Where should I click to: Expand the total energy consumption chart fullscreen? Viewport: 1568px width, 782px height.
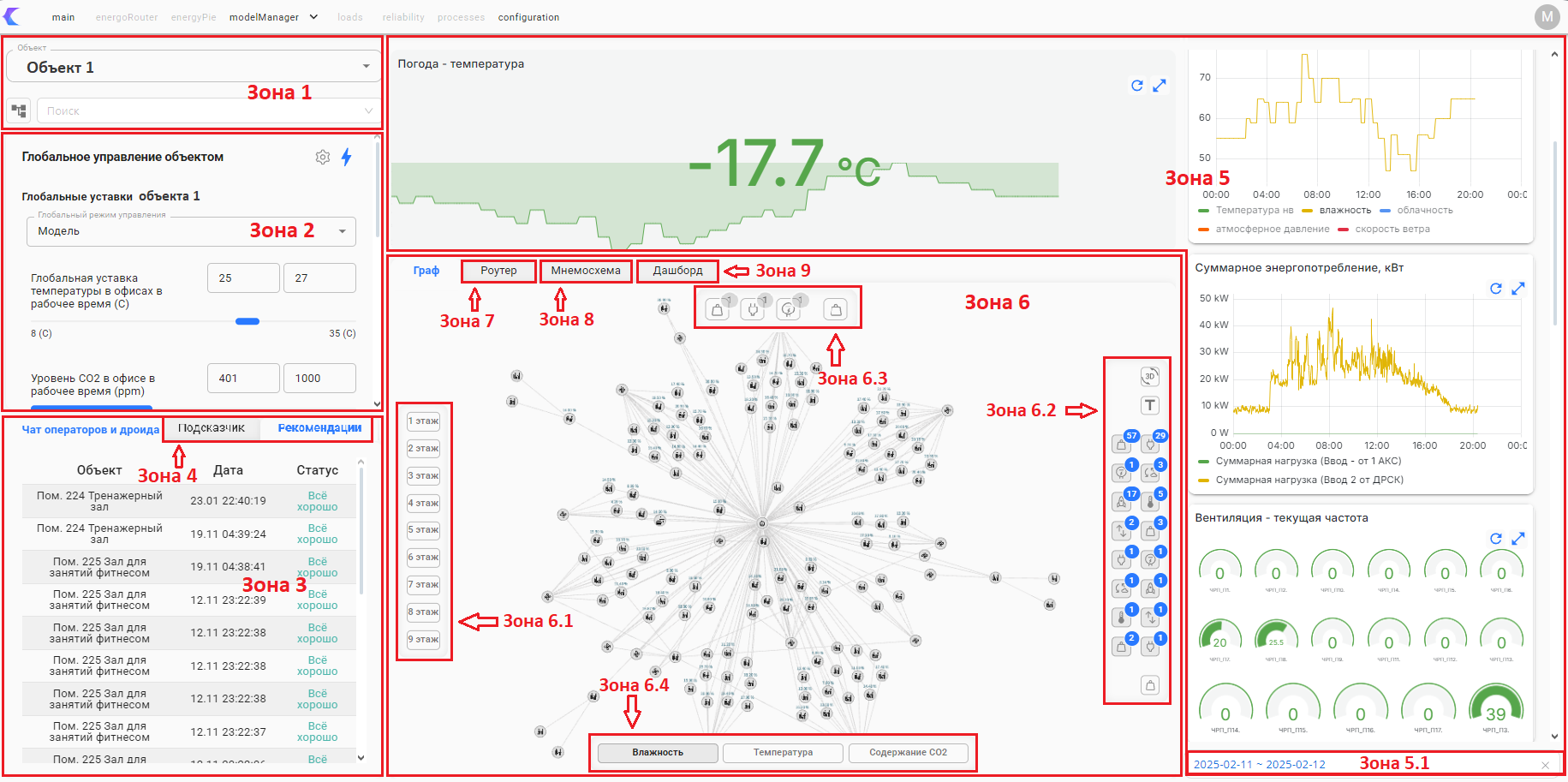click(x=1517, y=289)
